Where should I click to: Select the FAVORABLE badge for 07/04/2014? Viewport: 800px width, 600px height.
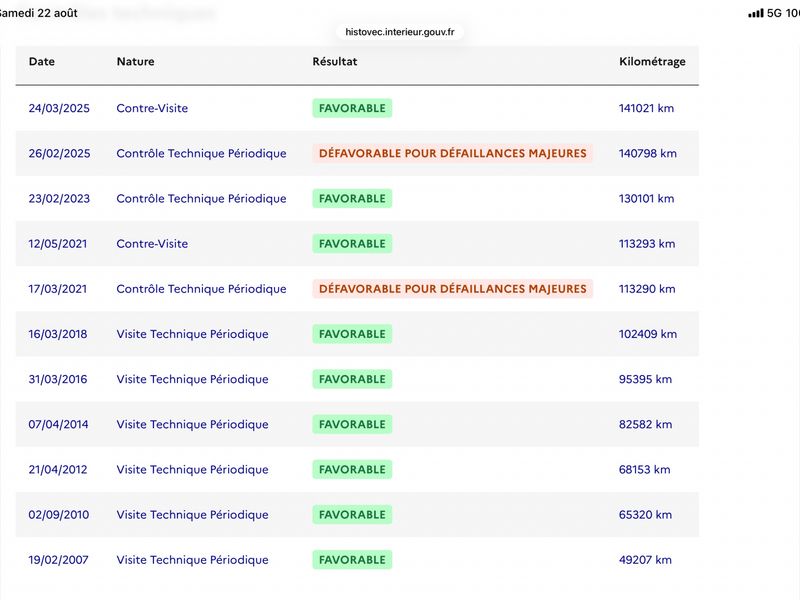(x=352, y=424)
